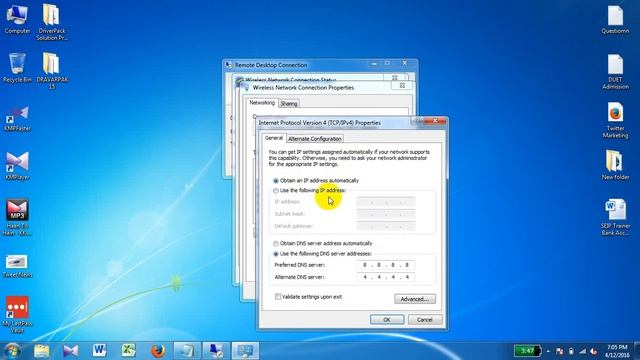640x360 pixels.
Task: Close the IPv4 Properties dialog
Action: 435,121
